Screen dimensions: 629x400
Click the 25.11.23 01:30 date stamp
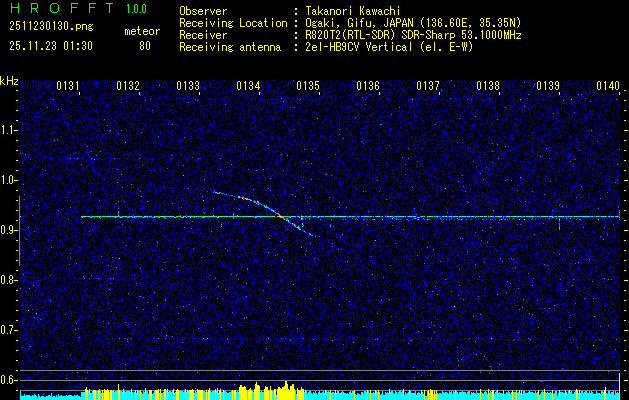(51, 46)
